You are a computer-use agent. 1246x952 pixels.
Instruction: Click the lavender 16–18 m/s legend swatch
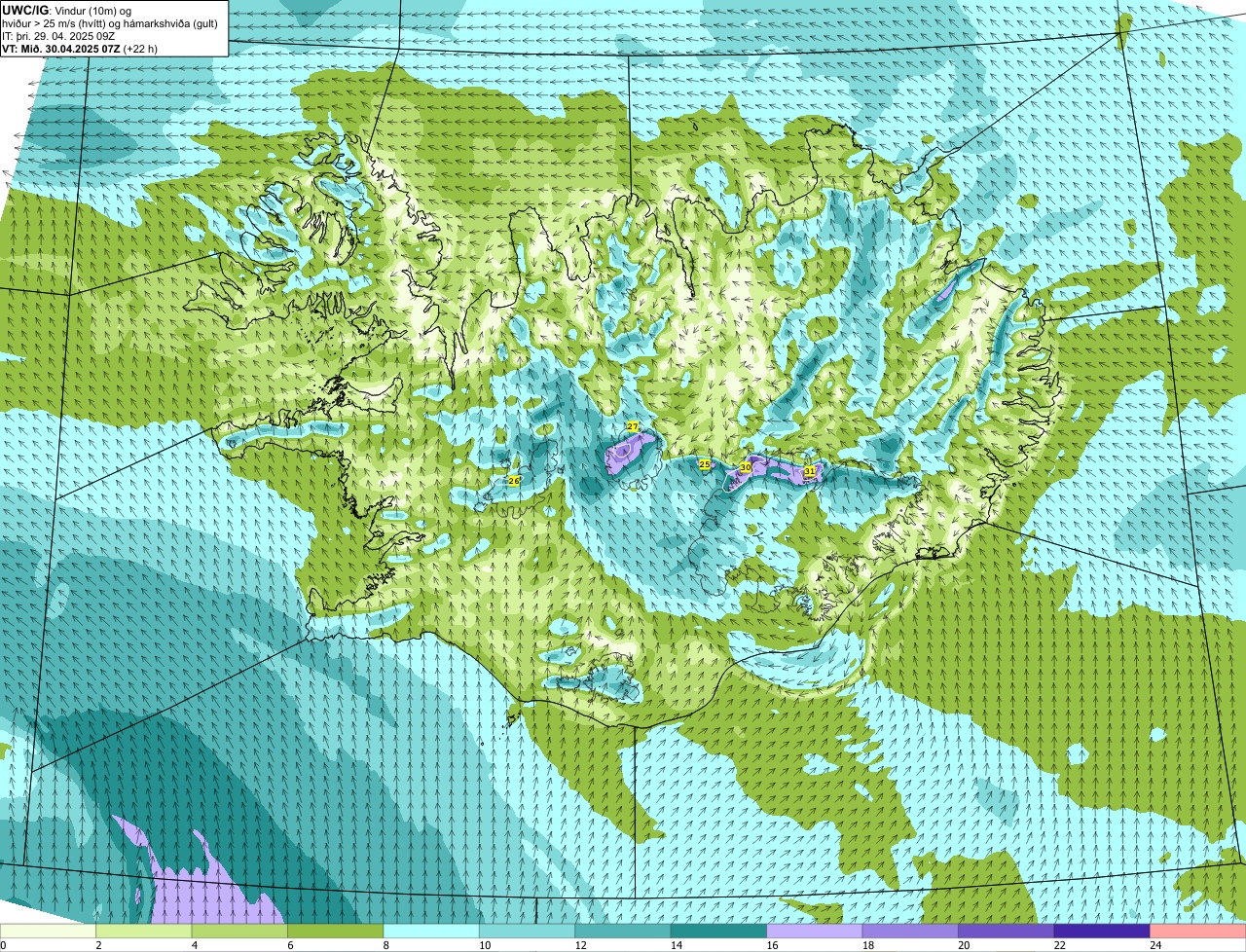(x=816, y=932)
